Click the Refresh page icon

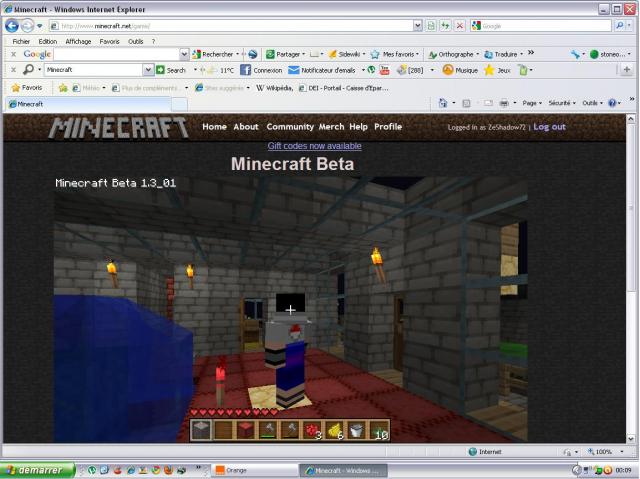(445, 26)
